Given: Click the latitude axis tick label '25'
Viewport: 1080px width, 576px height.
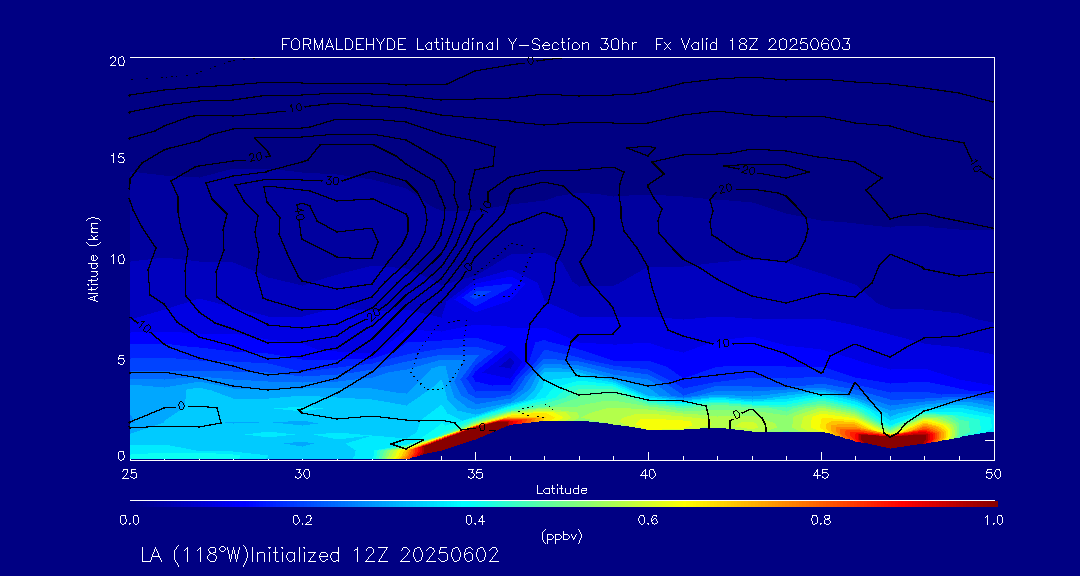Looking at the screenshot, I should tap(129, 474).
